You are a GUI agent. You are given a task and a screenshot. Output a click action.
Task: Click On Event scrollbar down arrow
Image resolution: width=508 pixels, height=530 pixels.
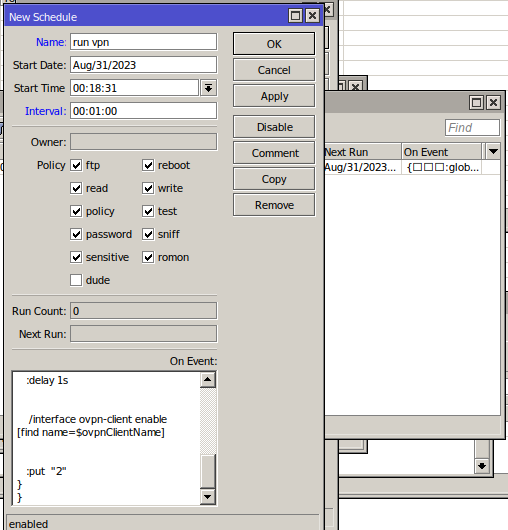(208, 497)
